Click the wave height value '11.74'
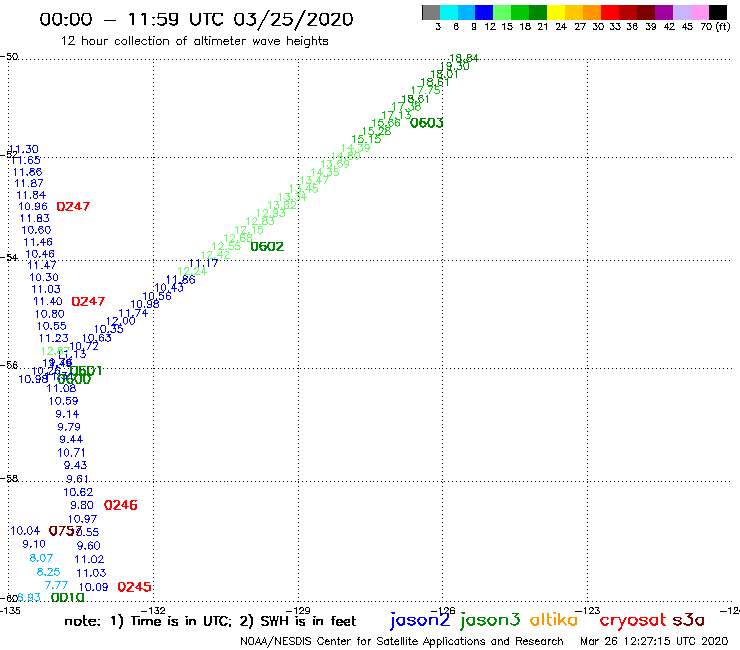 (133, 313)
